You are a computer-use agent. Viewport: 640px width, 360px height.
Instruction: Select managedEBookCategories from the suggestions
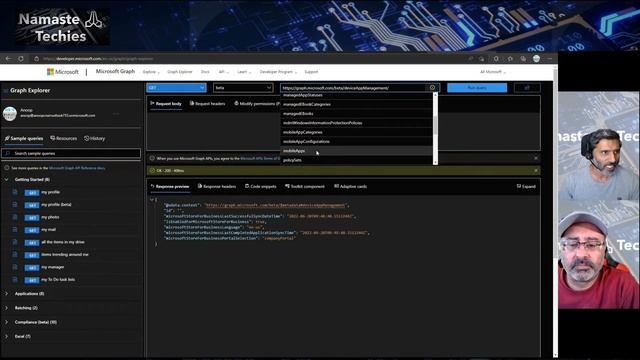point(356,104)
